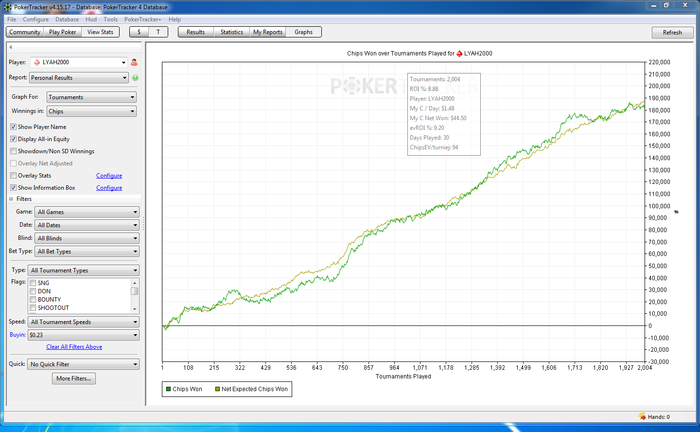
Task: Collapse the Filters section expander
Action: [11, 199]
